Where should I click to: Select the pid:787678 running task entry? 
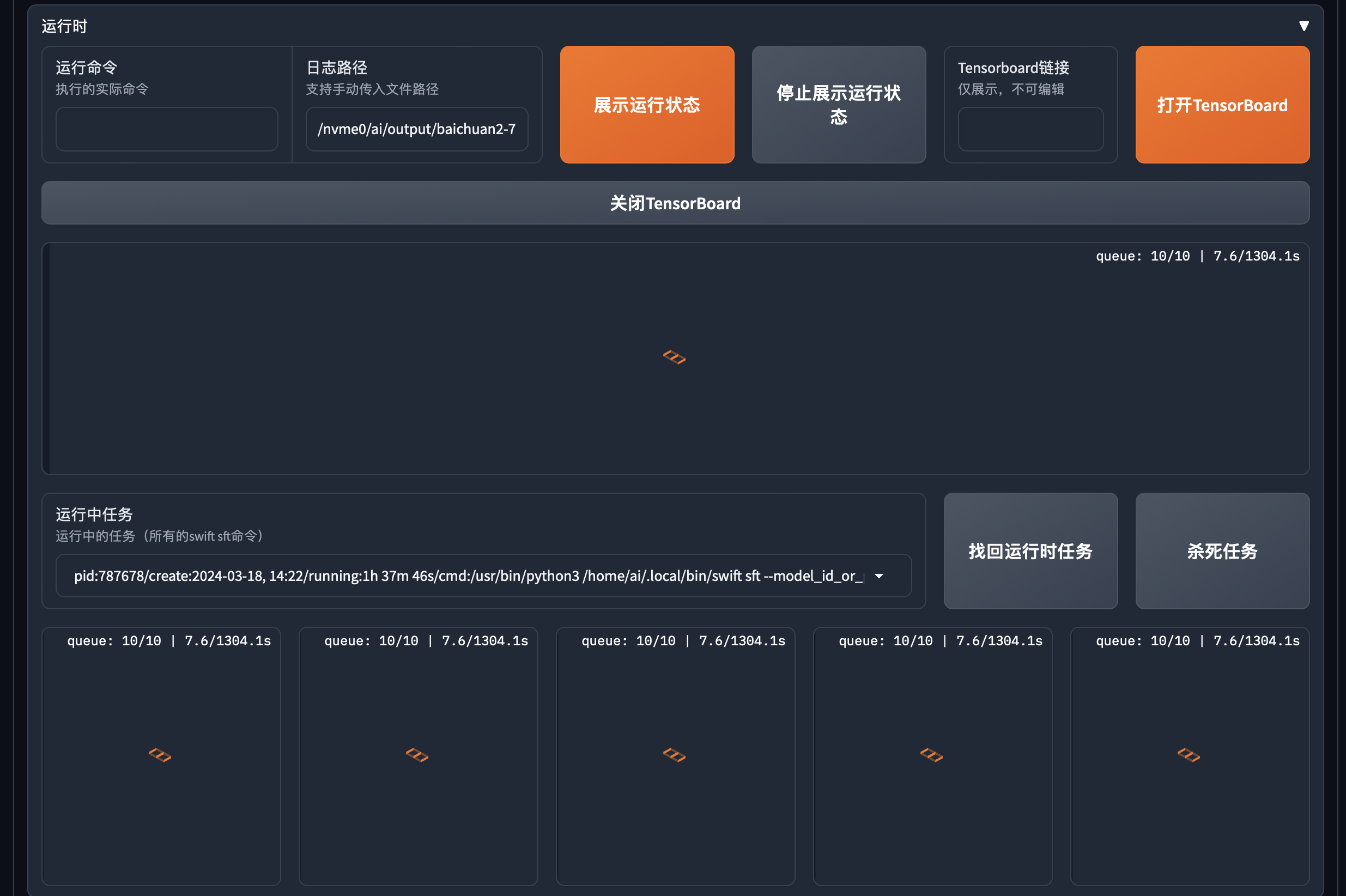pyautogui.click(x=469, y=576)
